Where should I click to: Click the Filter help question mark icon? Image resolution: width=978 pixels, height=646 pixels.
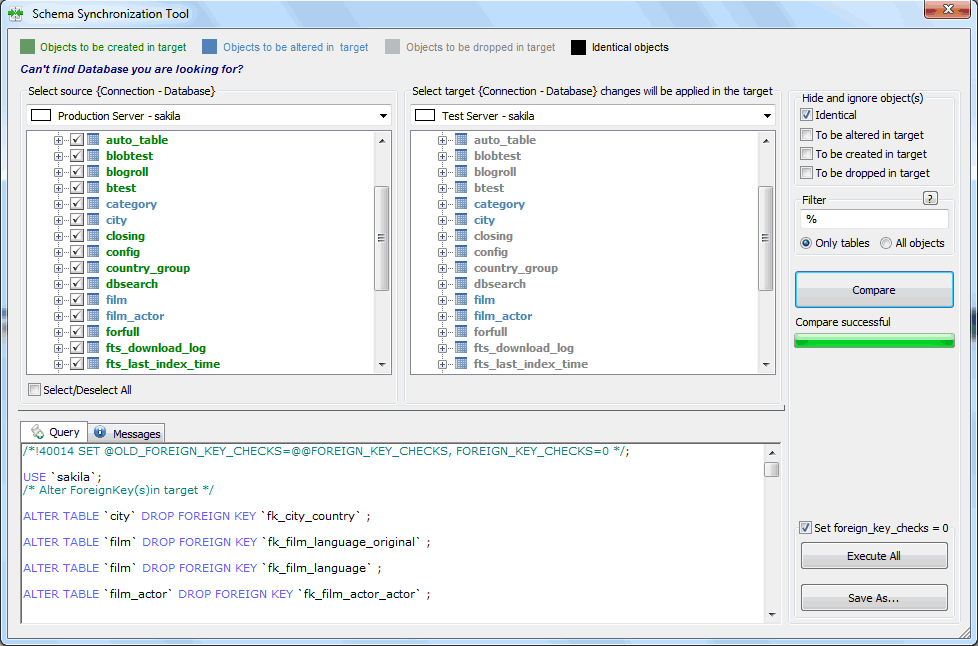click(x=929, y=199)
